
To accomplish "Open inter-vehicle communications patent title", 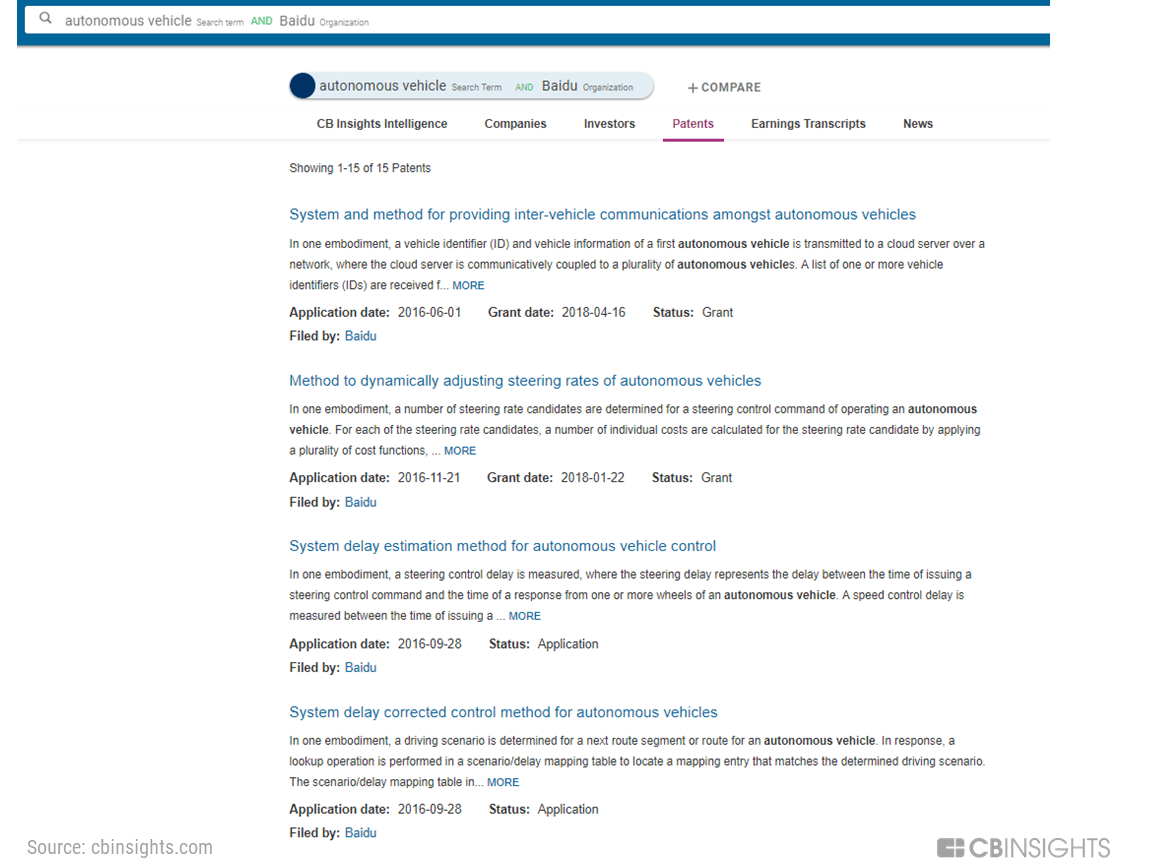I will pyautogui.click(x=602, y=215).
